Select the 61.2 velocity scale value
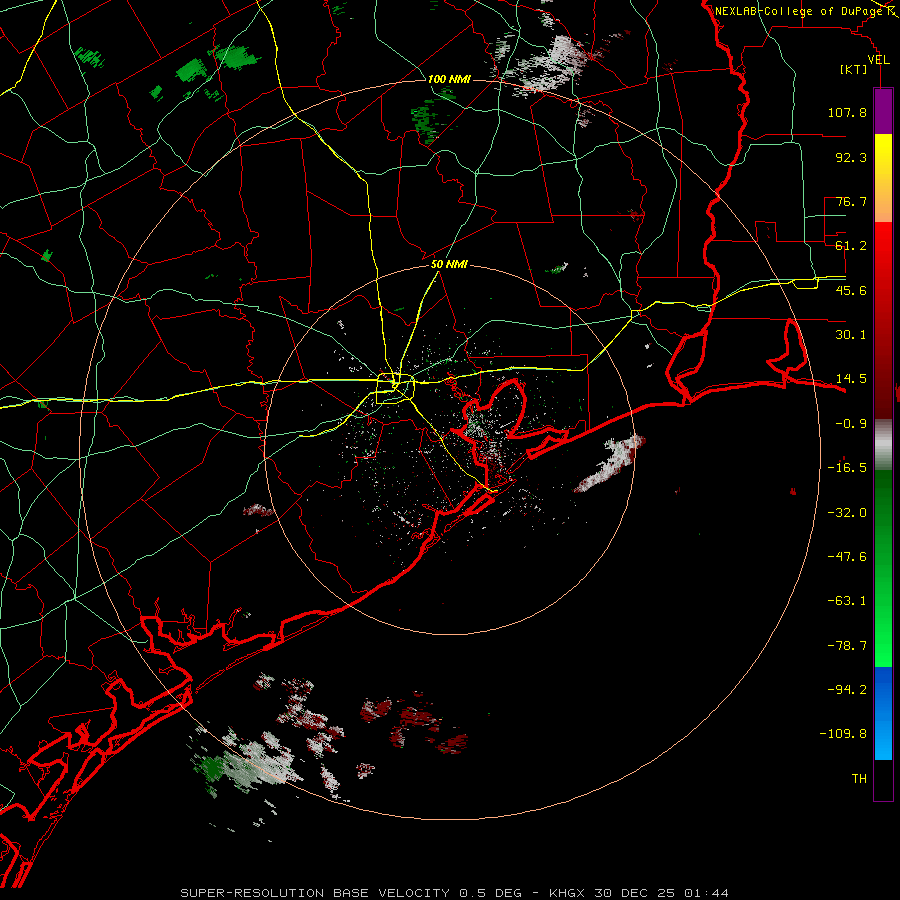This screenshot has height=900, width=900. 851,246
